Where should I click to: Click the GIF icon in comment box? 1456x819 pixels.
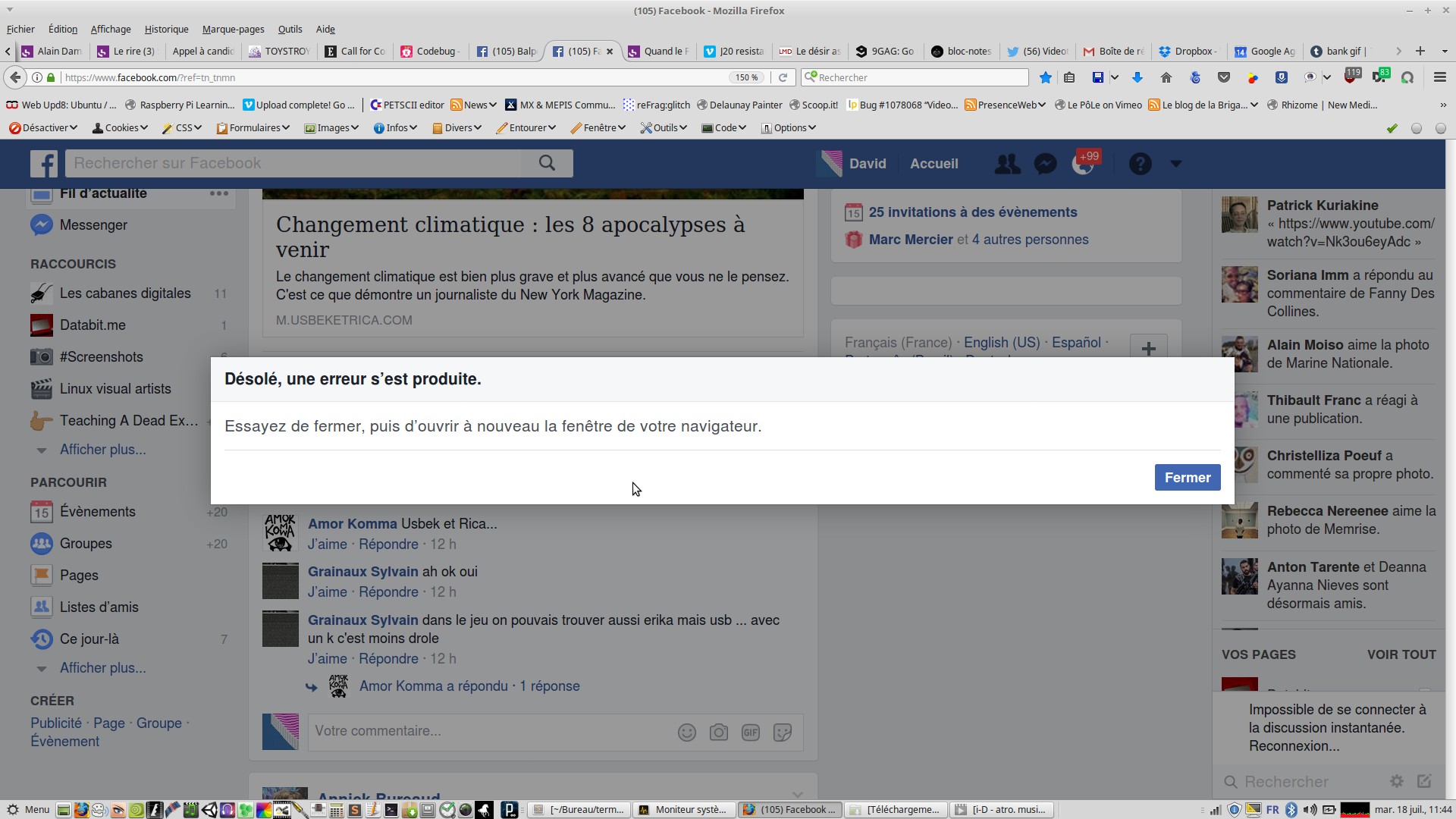(751, 732)
